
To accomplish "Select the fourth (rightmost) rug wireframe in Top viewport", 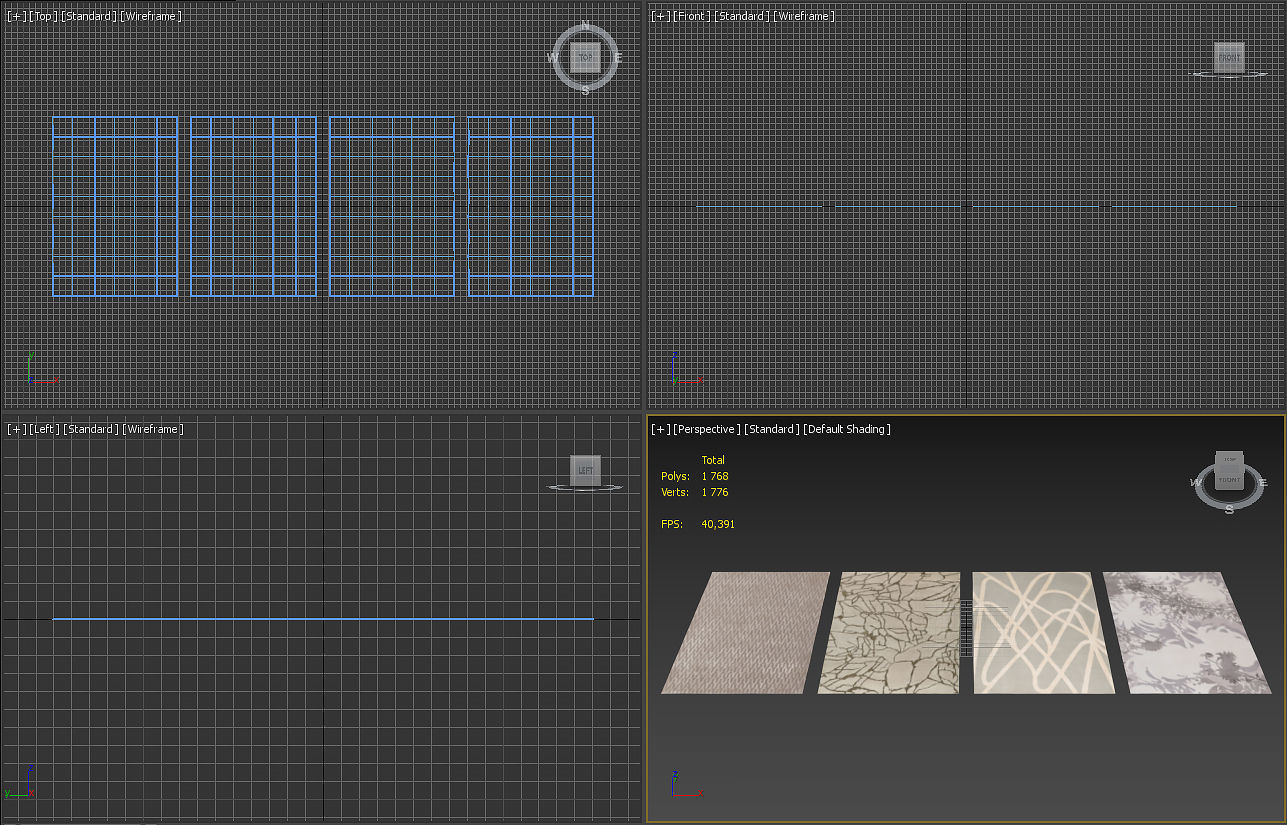I will pos(531,206).
